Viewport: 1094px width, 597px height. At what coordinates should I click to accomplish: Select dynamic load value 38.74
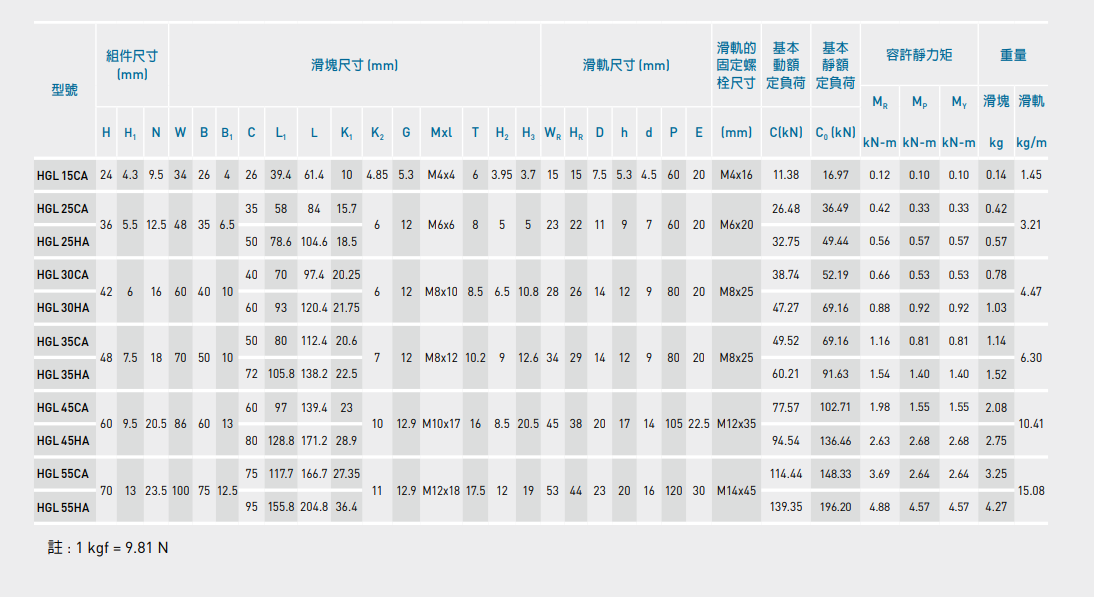click(786, 275)
